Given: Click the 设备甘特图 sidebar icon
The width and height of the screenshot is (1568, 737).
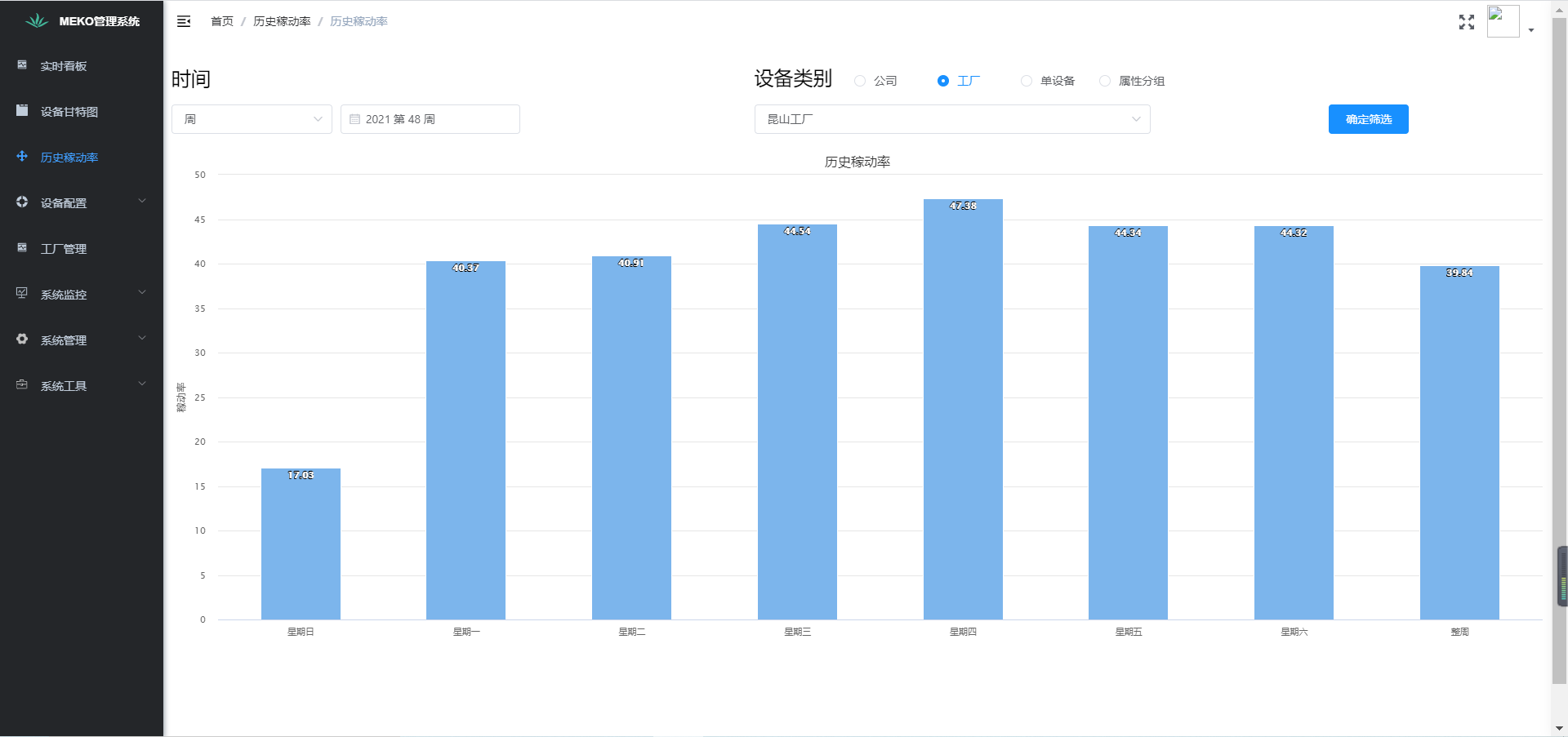Looking at the screenshot, I should [x=22, y=111].
